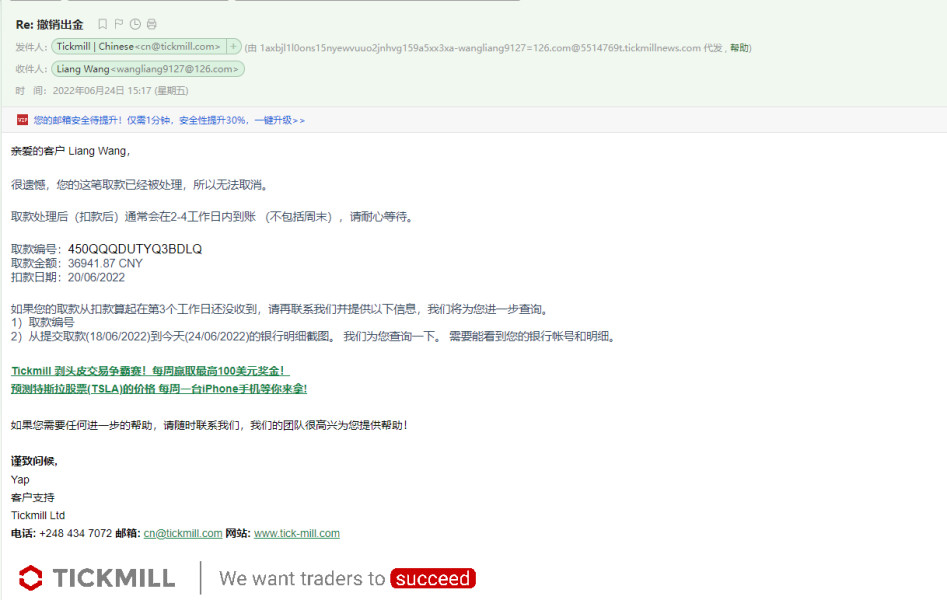Click the cn@tickmill.com email link in signature
The image size is (947, 600).
click(183, 534)
